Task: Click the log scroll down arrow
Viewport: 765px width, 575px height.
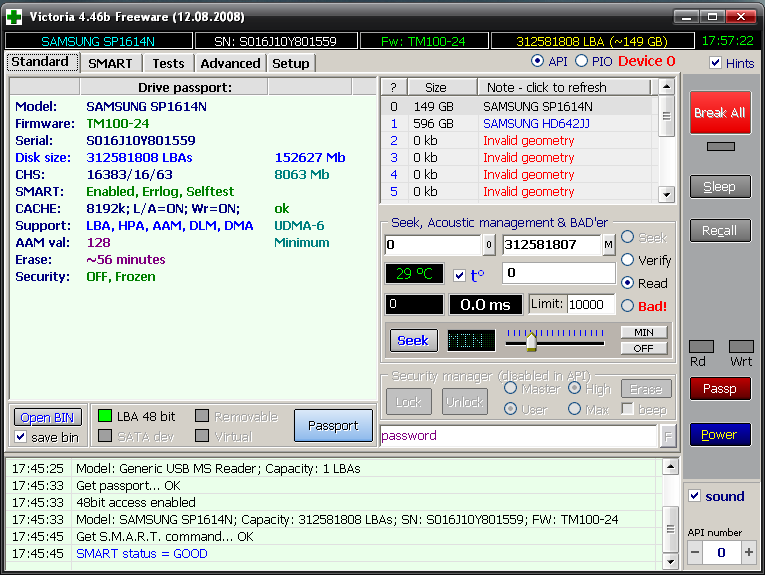Action: [x=671, y=561]
